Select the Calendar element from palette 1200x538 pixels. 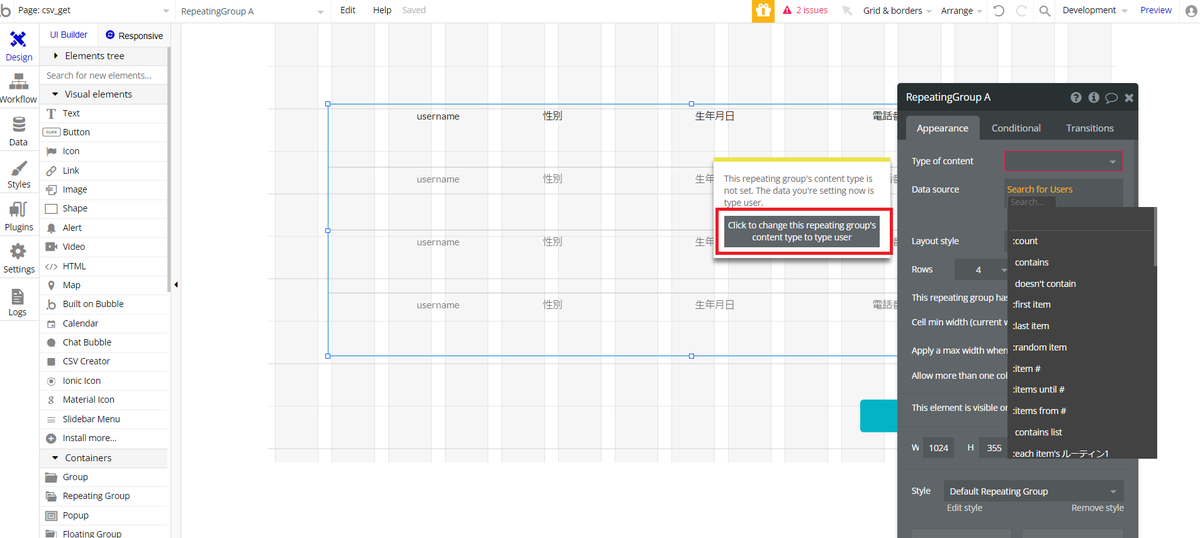[105, 323]
